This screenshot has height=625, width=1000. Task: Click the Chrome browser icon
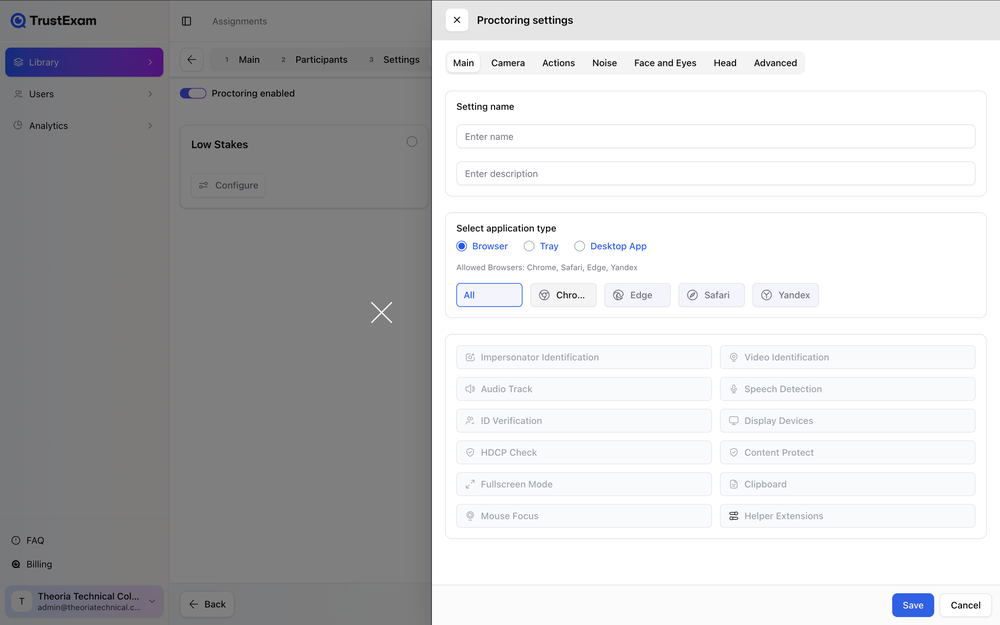click(544, 295)
